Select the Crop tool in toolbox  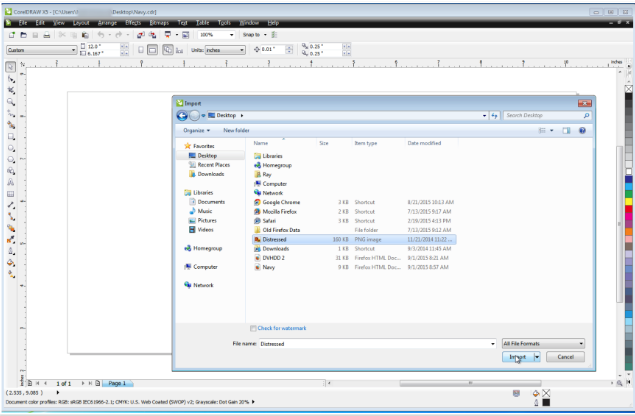coord(10,91)
